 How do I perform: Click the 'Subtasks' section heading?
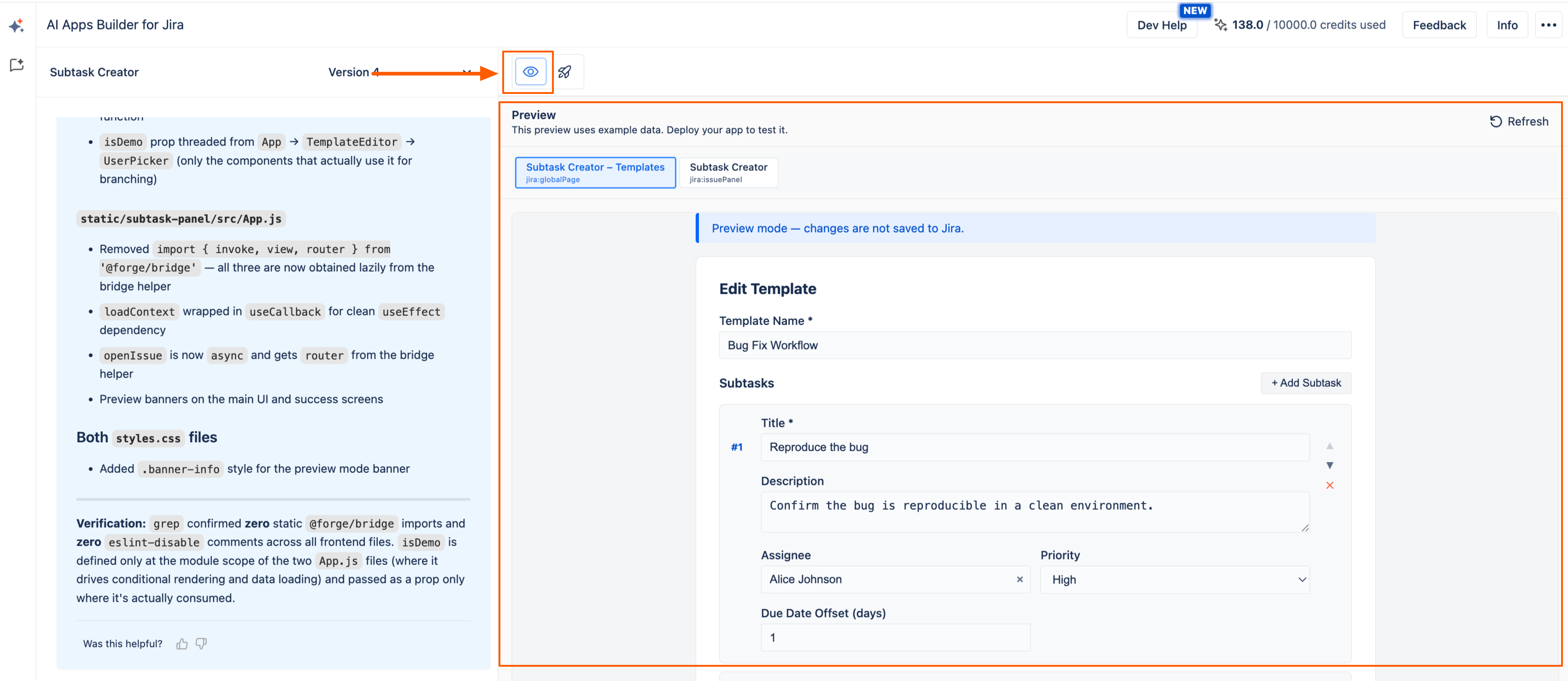pos(746,384)
